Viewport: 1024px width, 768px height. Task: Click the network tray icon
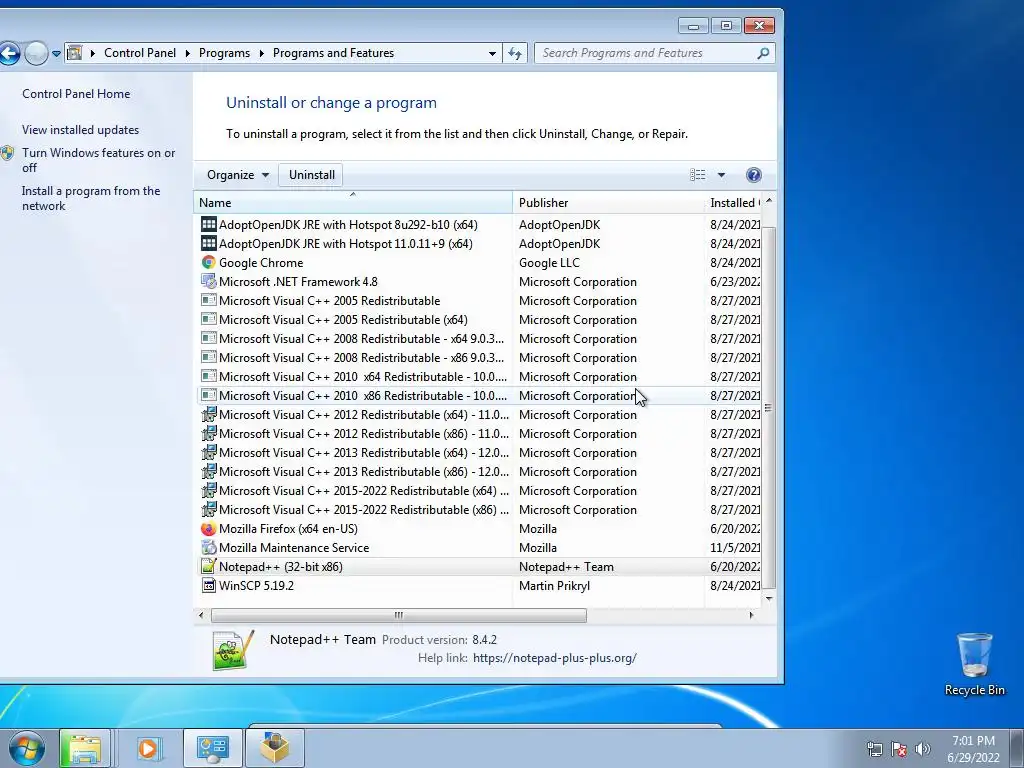[x=874, y=749]
